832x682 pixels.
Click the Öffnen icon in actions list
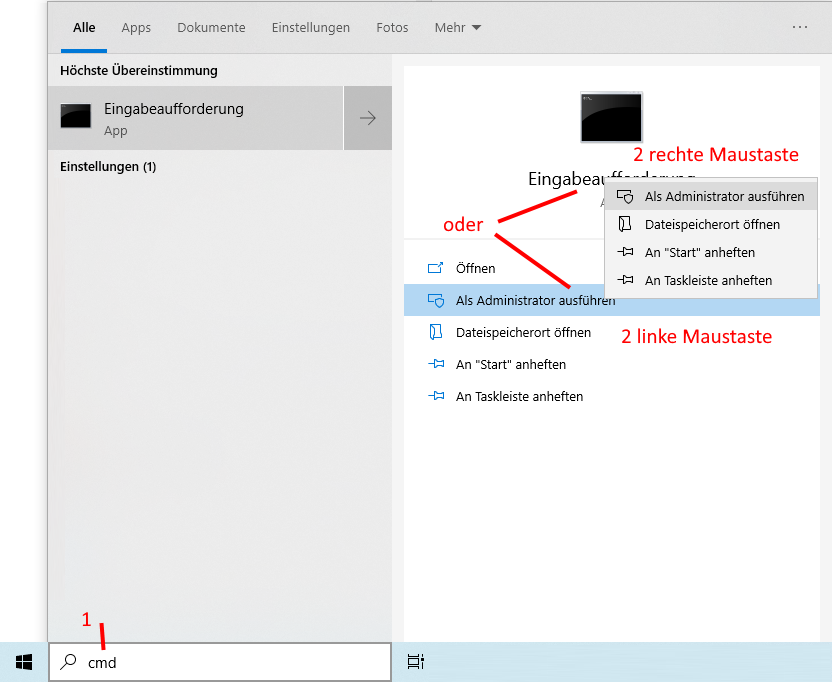tap(435, 268)
